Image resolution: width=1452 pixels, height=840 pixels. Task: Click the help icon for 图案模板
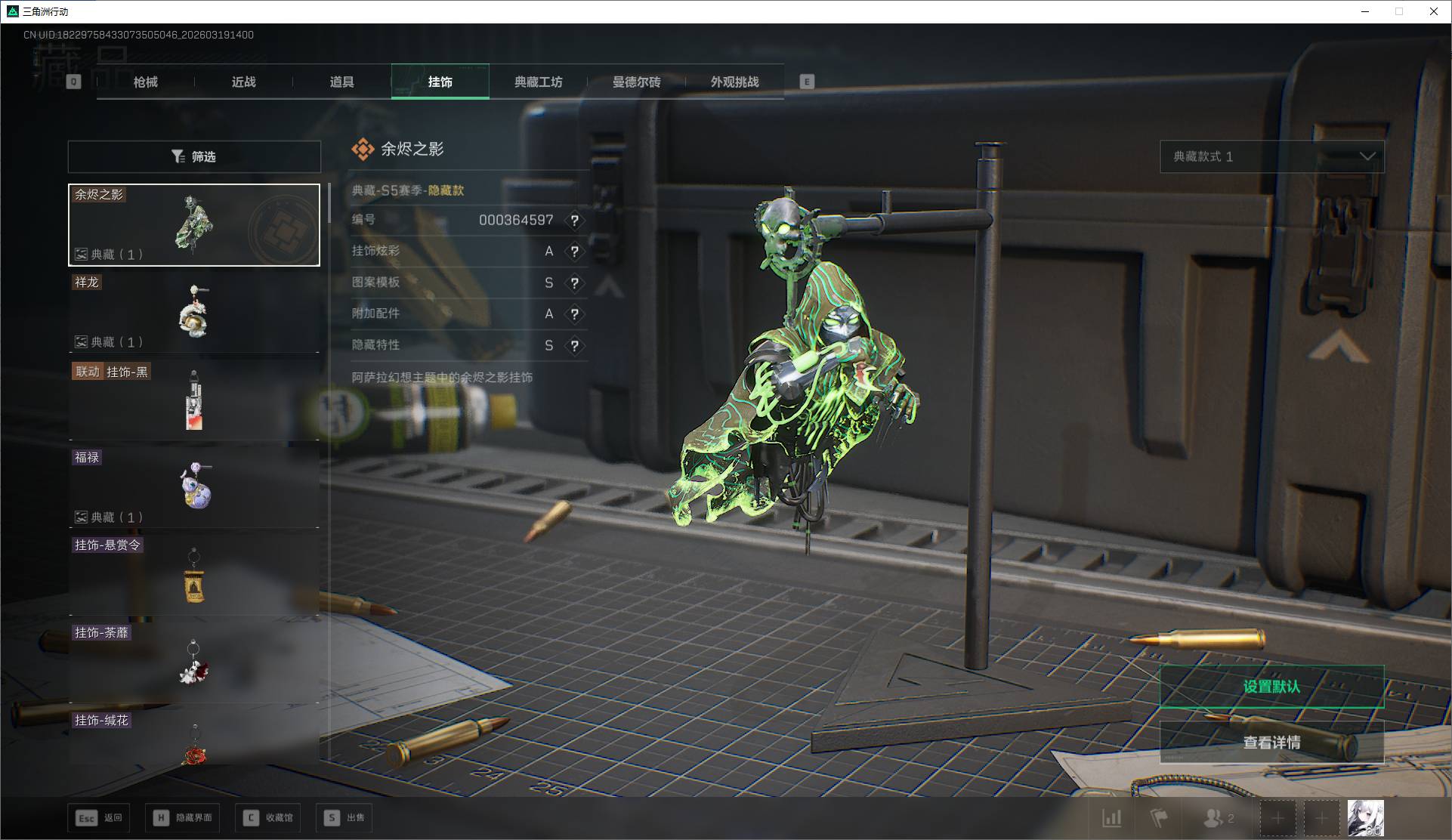point(575,283)
